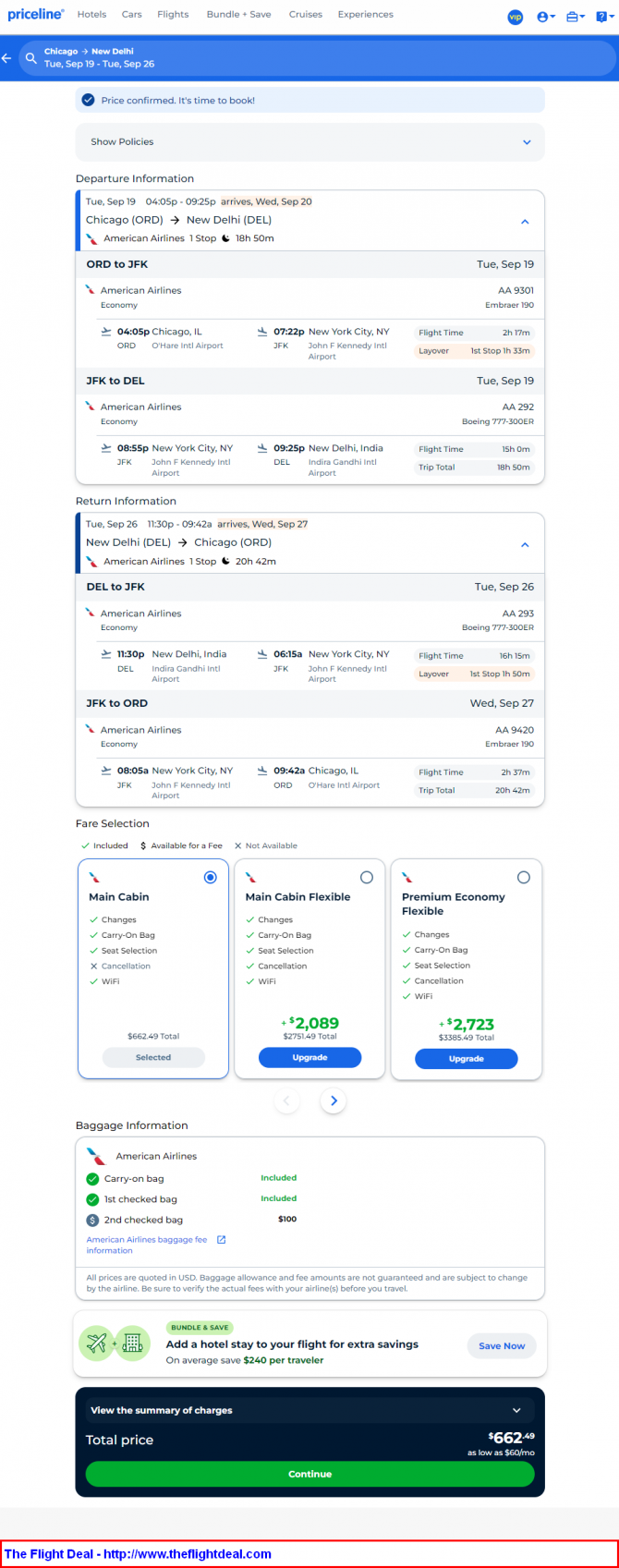Click the Layover 1st Stop 1h 33m
Viewport: 619px width, 1568px height.
(x=475, y=351)
